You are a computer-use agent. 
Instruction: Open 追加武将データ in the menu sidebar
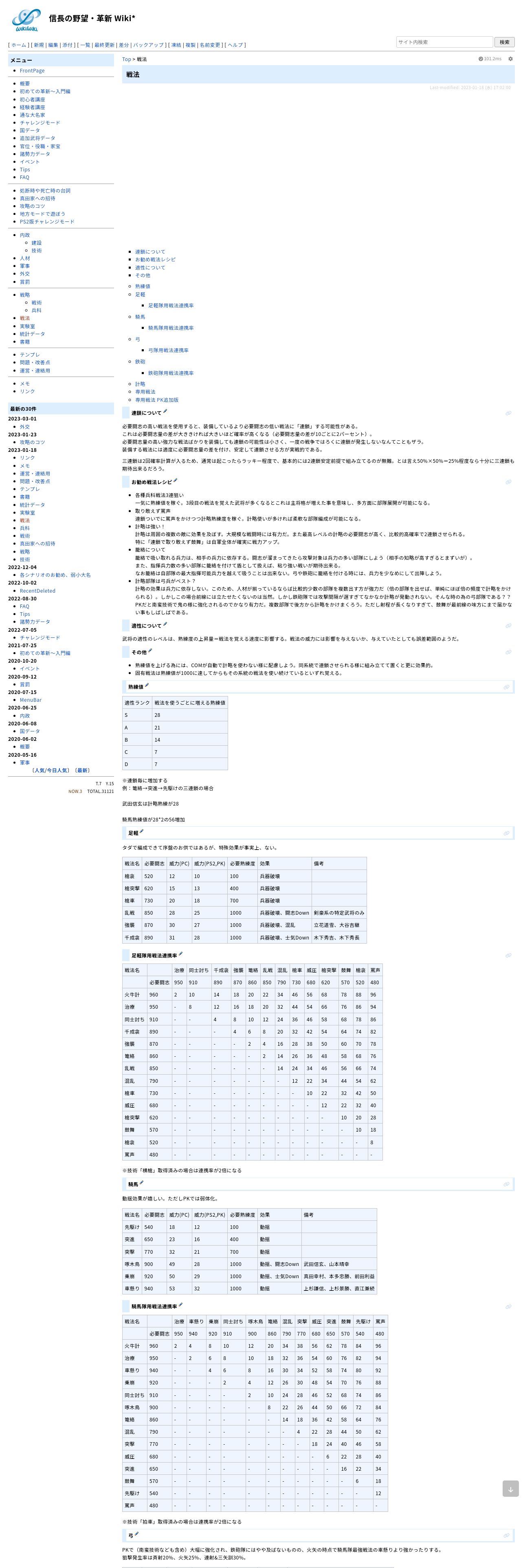click(x=37, y=138)
